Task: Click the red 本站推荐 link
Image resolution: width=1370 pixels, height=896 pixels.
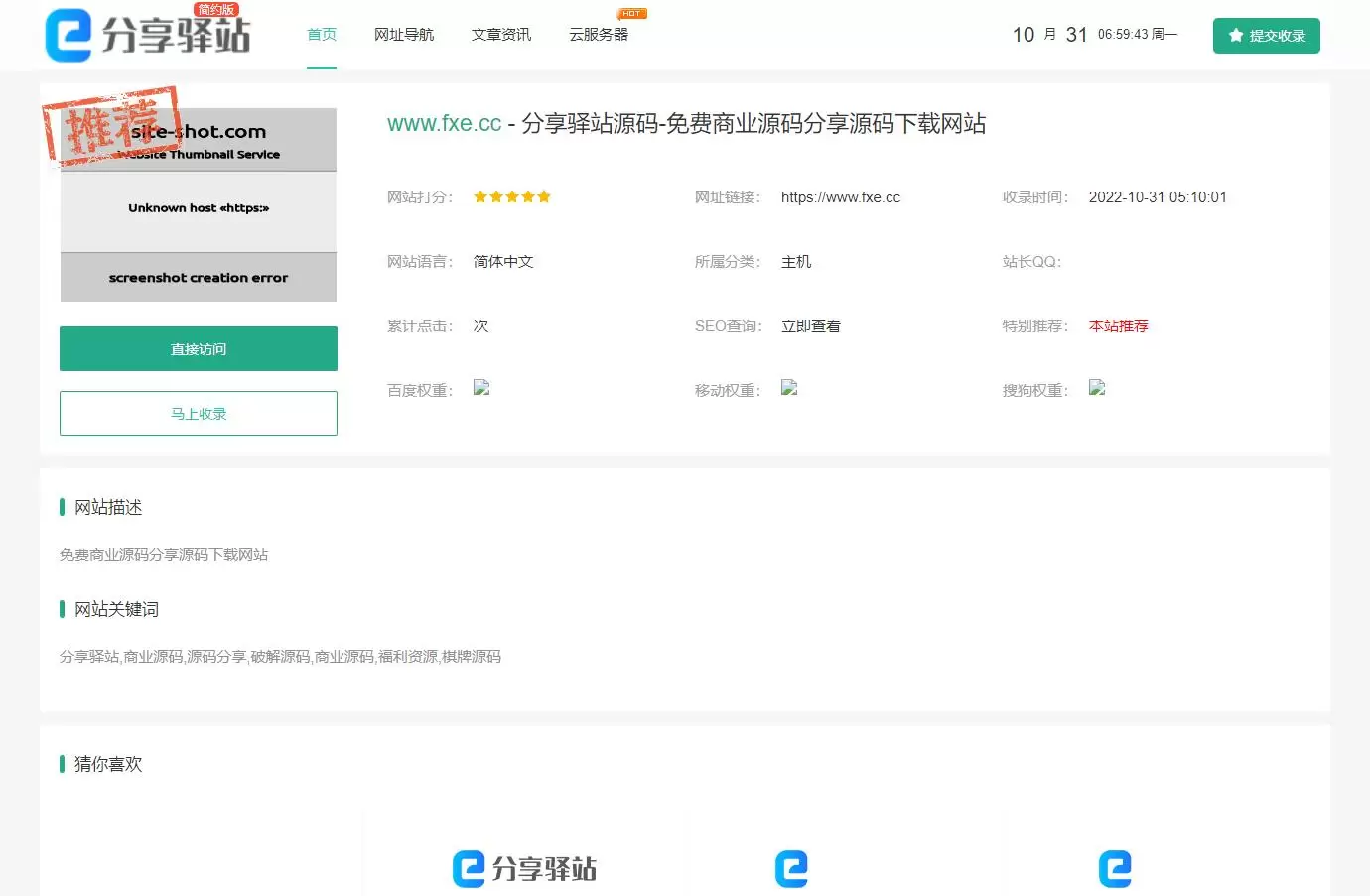Action: click(1119, 326)
